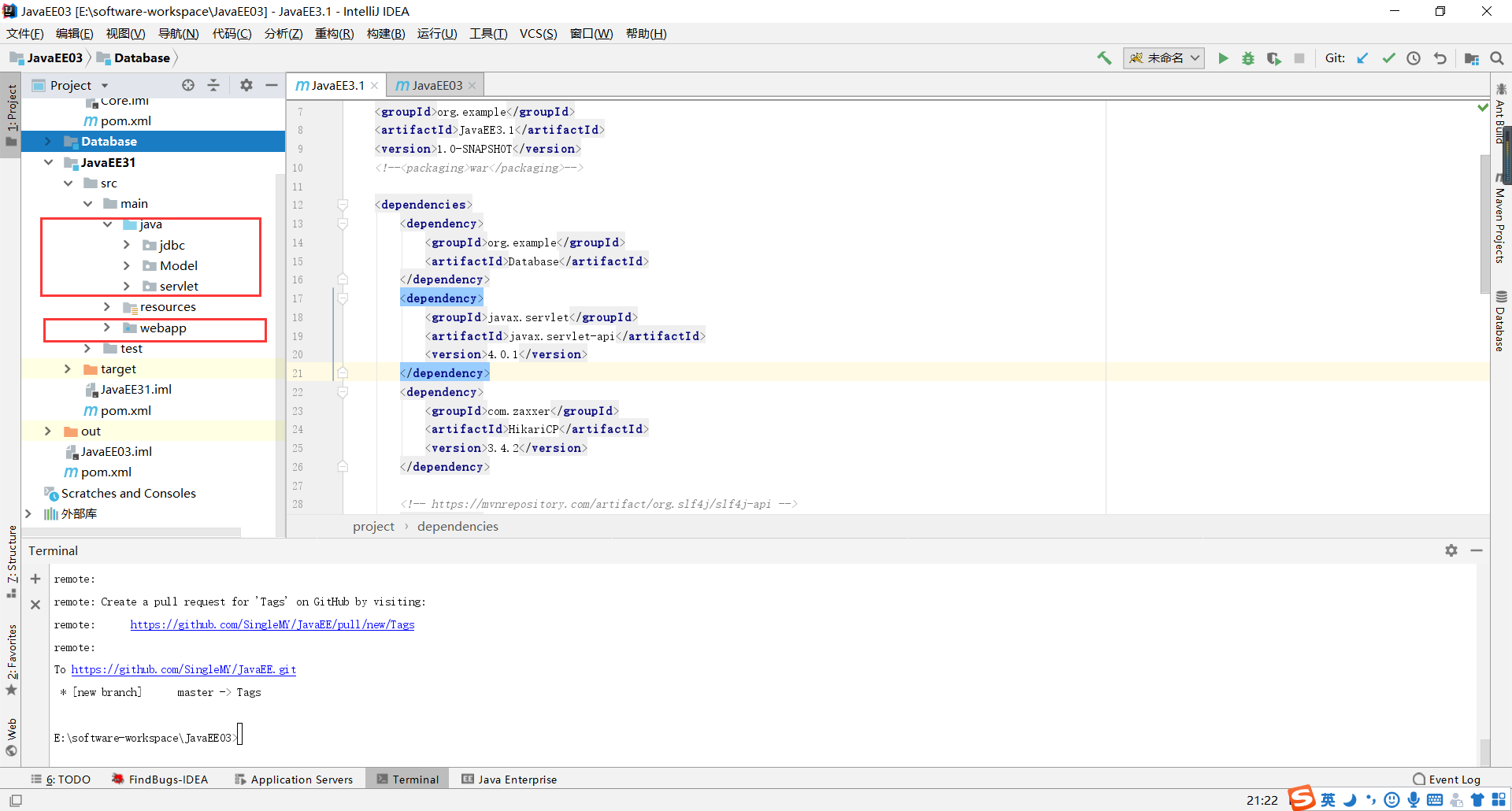Collapse the JavaEE31 module node
Image resolution: width=1512 pixels, height=811 pixels.
pos(48,162)
